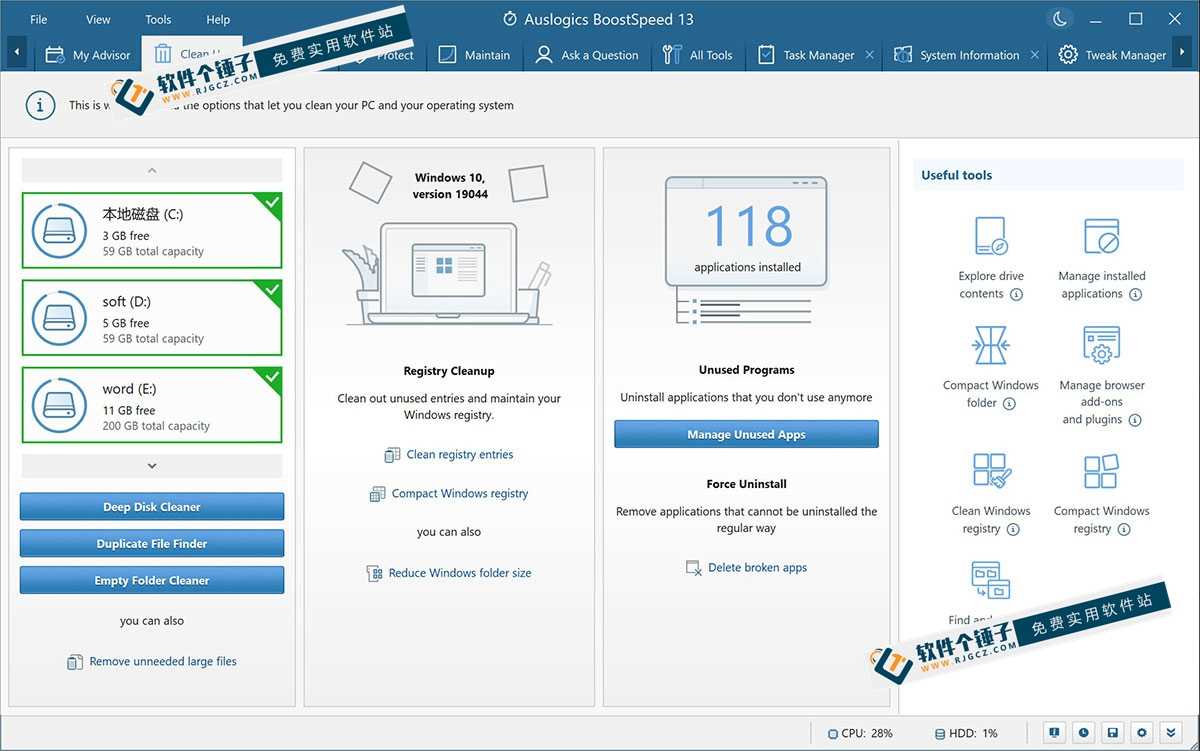Click the info icon in description bar

[40, 105]
